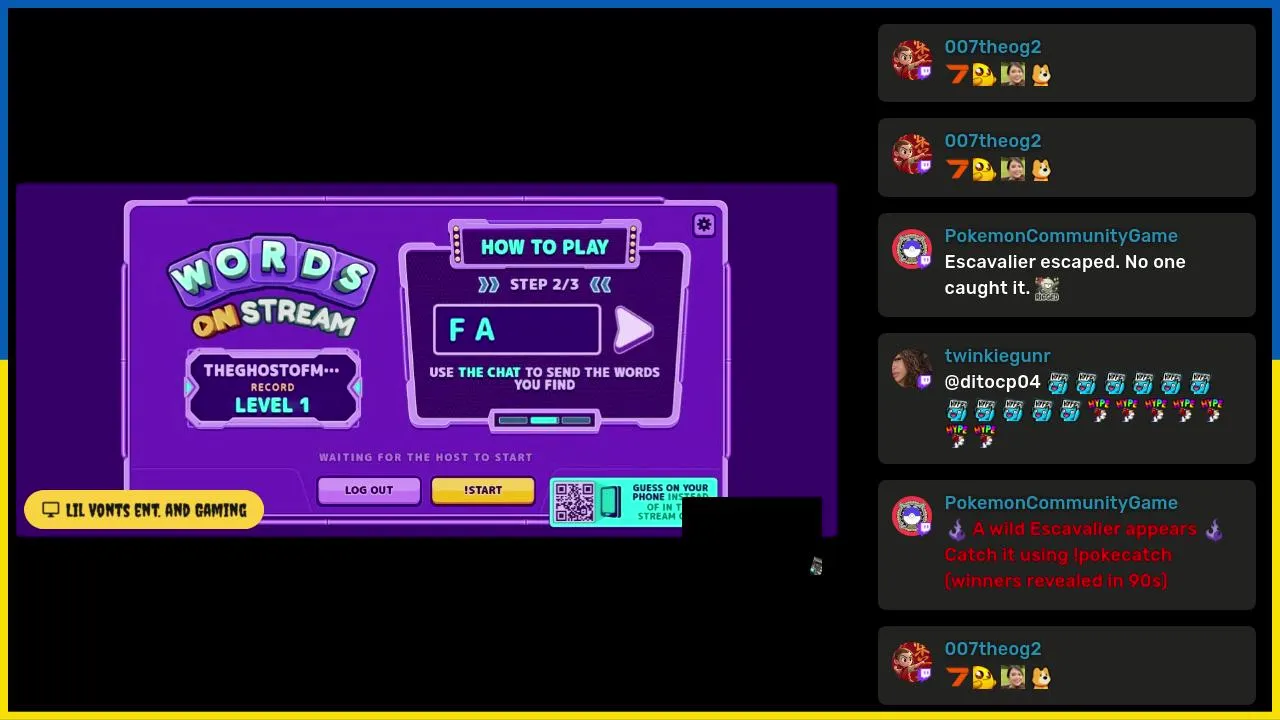This screenshot has width=1280, height=720.
Task: Click the "Escavalier escaped. No one caught it." message
Action: 1065,275
